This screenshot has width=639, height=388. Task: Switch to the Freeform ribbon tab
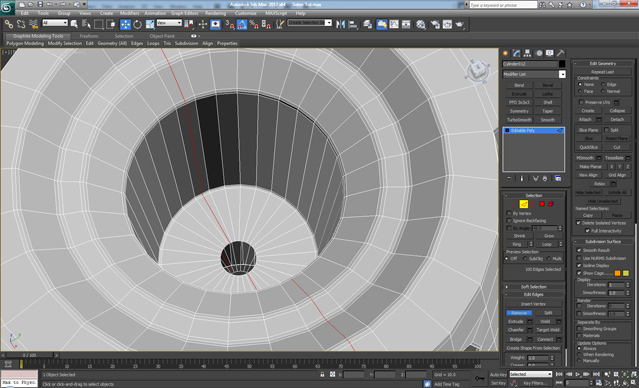click(89, 36)
